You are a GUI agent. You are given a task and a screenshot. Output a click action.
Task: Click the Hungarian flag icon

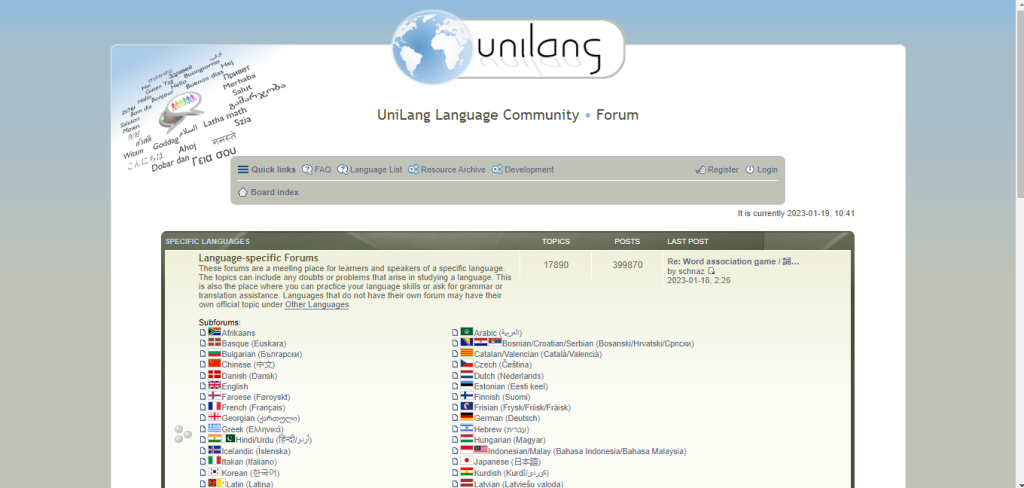click(466, 439)
